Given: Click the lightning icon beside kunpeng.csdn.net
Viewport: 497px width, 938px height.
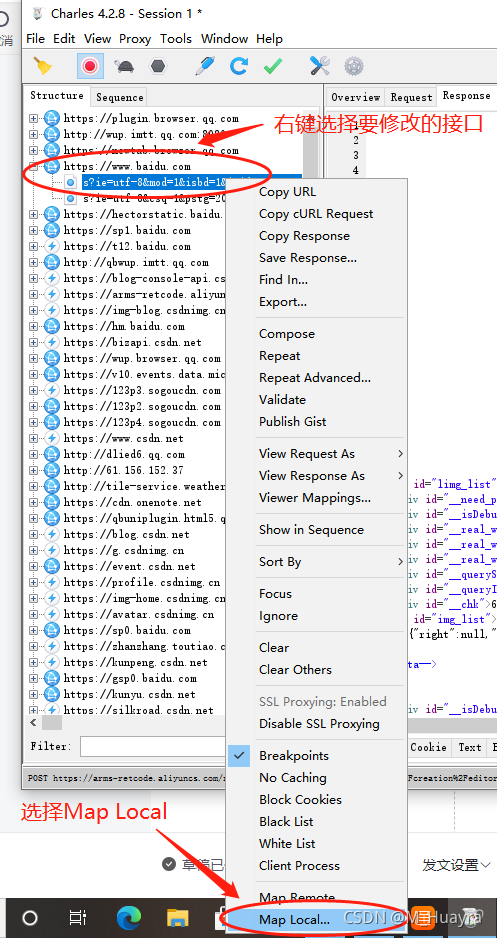Looking at the screenshot, I should coord(52,662).
